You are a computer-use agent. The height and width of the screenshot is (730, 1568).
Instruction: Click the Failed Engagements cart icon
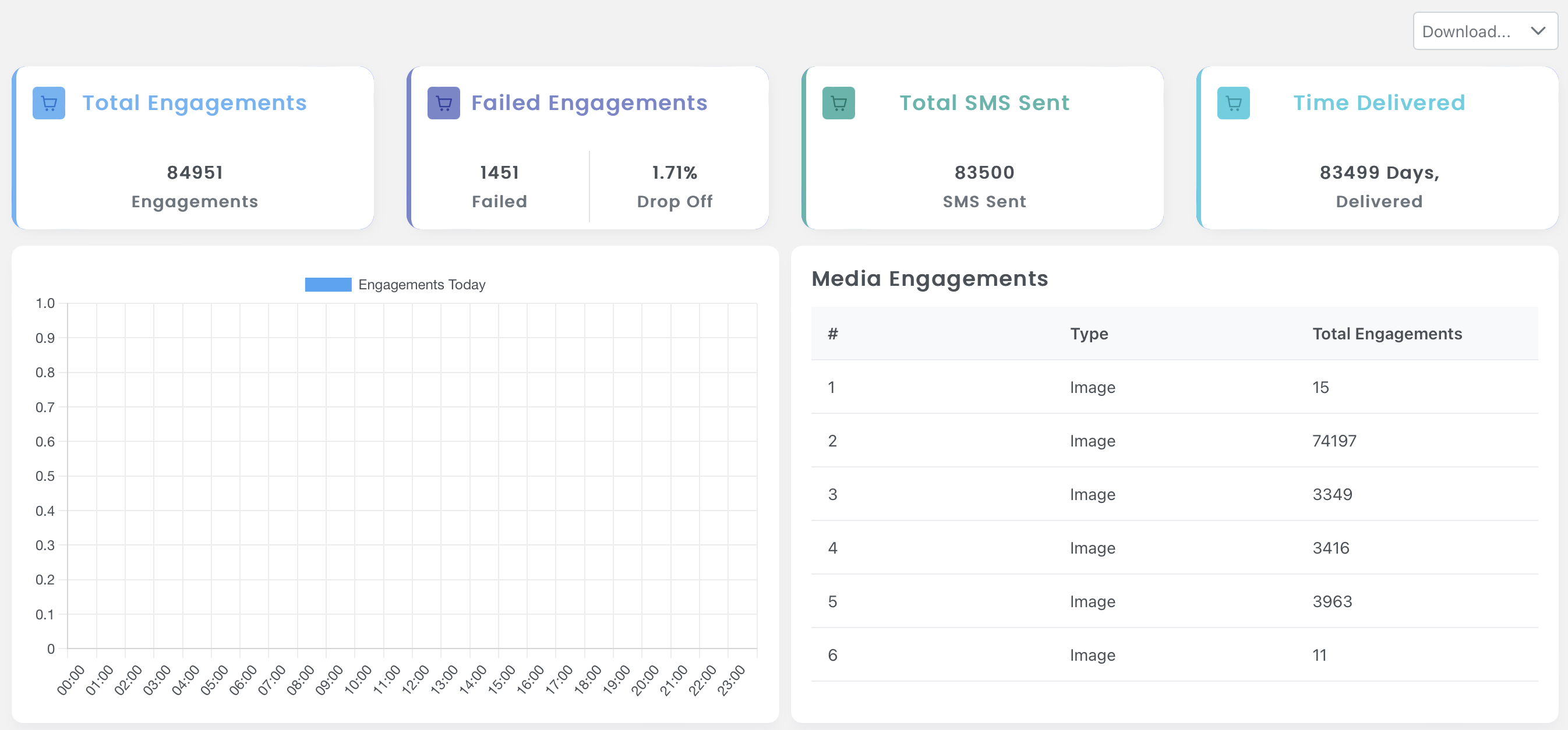pos(444,103)
